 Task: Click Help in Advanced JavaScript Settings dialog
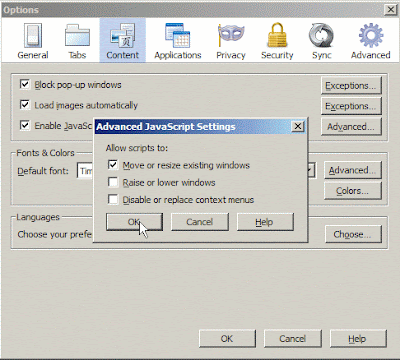tap(265, 222)
